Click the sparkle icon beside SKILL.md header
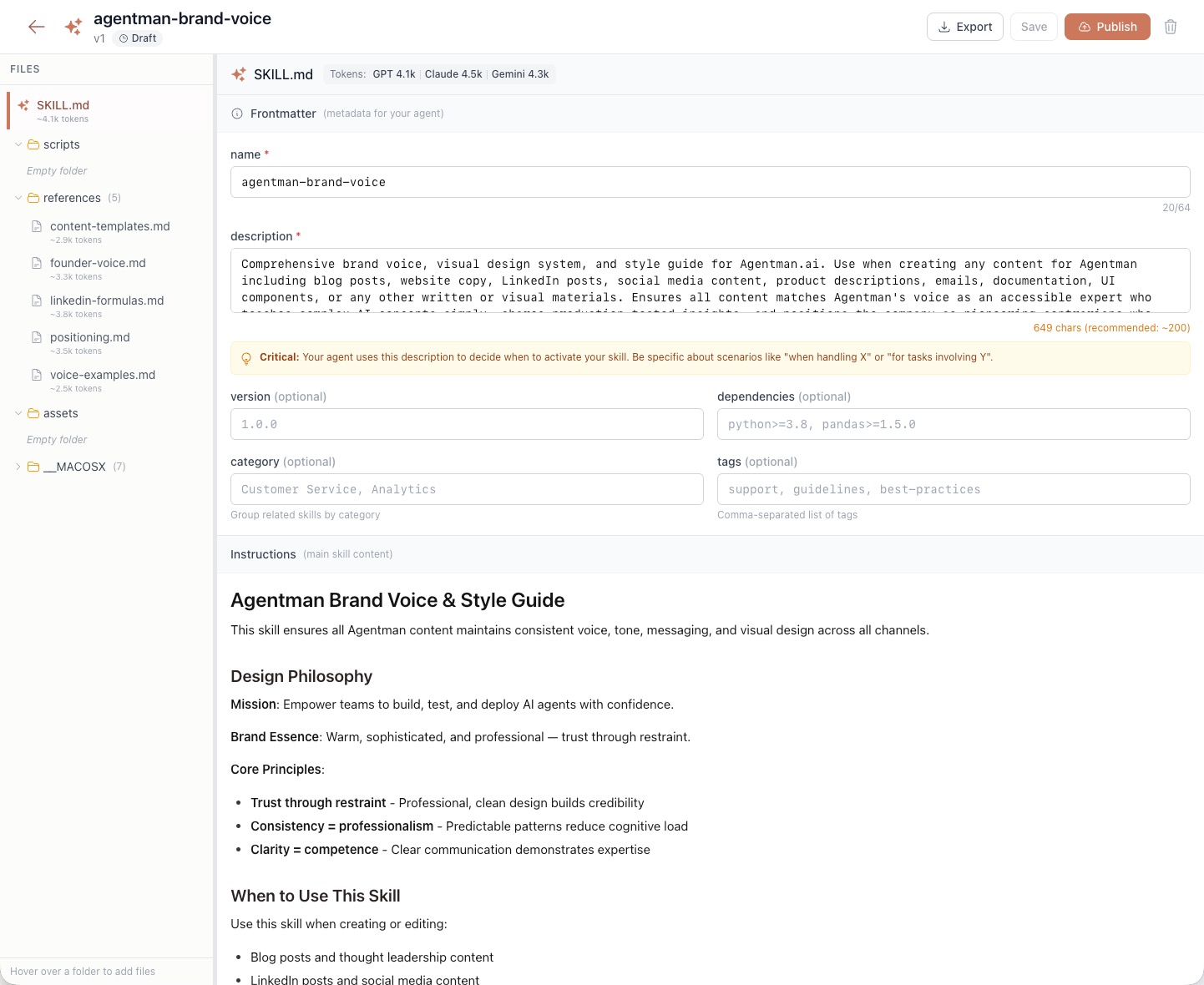 [239, 74]
